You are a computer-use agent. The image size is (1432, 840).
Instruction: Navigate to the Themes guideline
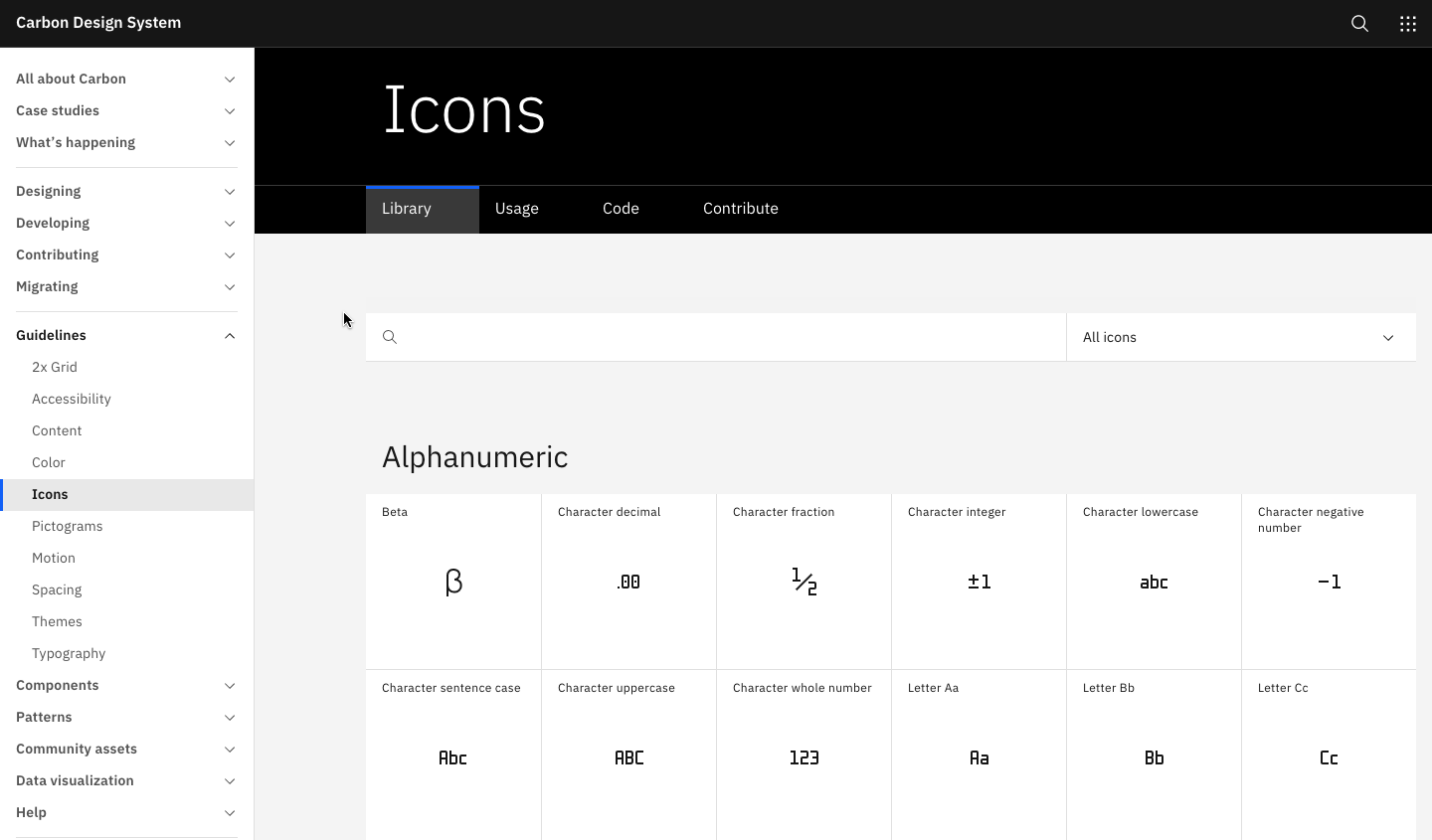coord(57,621)
